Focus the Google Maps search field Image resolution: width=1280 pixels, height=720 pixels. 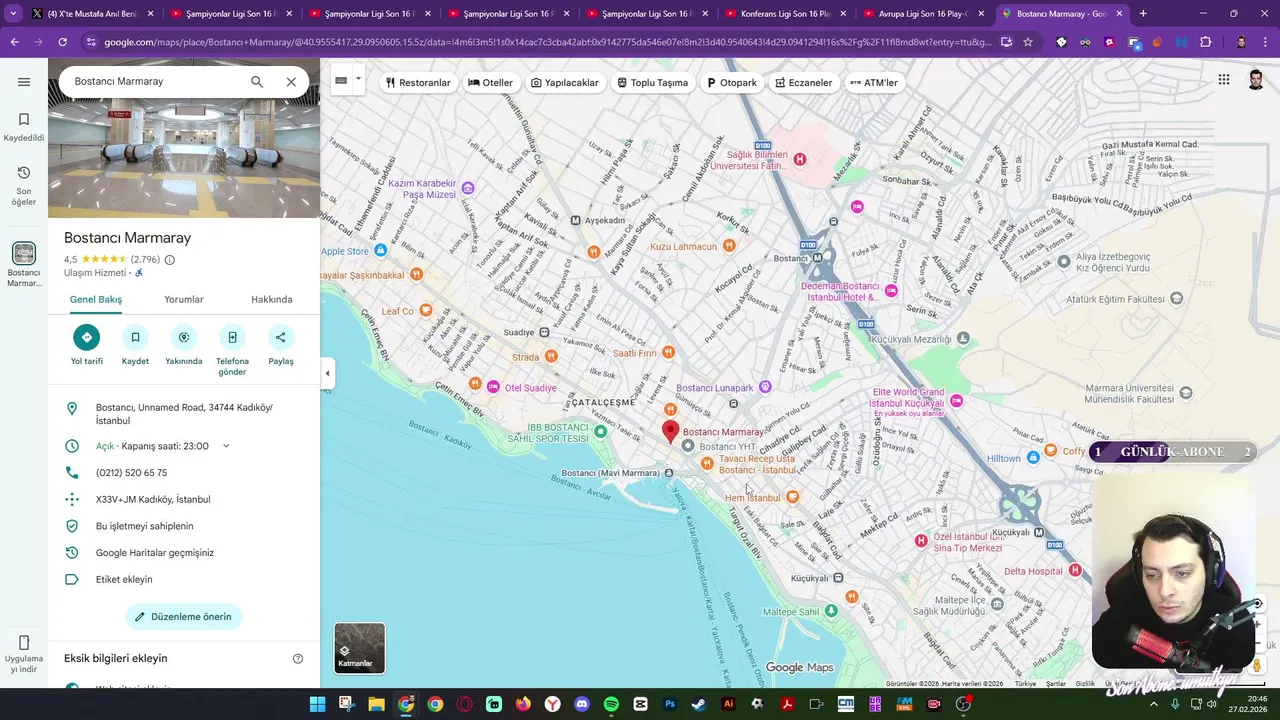(x=155, y=82)
